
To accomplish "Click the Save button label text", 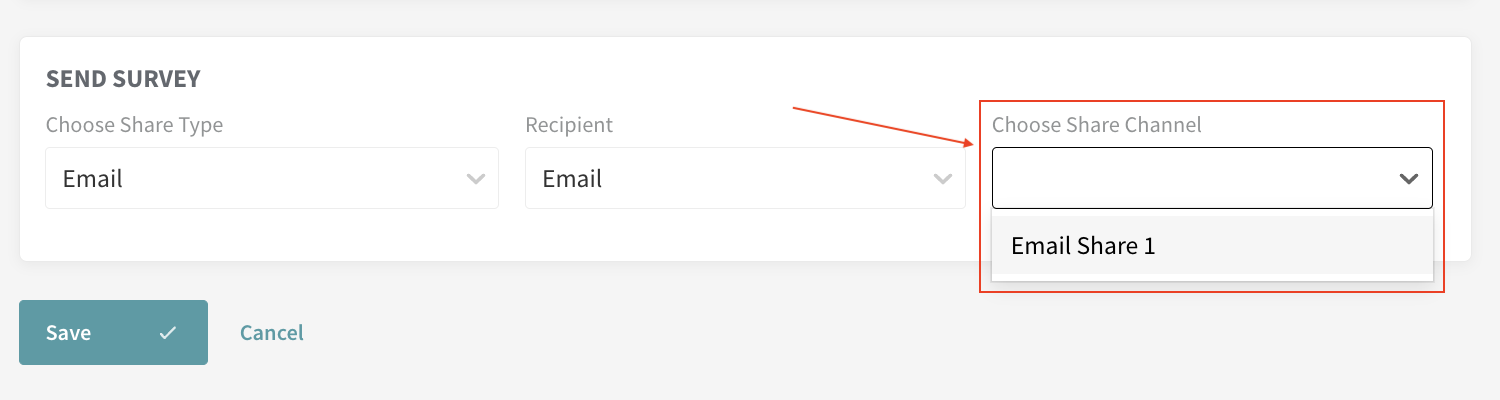I will (69, 333).
